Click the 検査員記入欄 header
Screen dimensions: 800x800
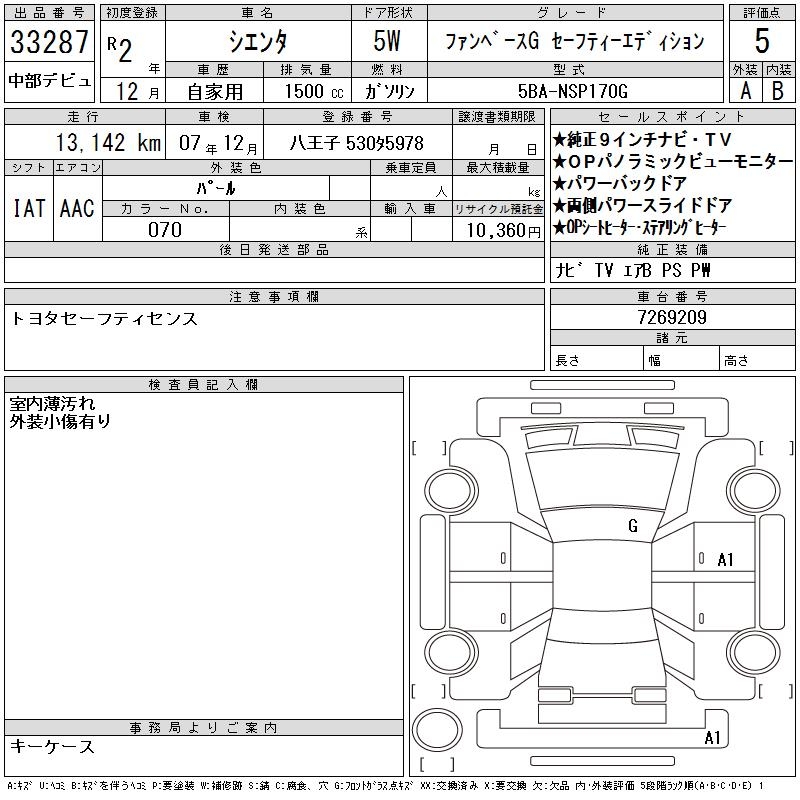tap(204, 385)
